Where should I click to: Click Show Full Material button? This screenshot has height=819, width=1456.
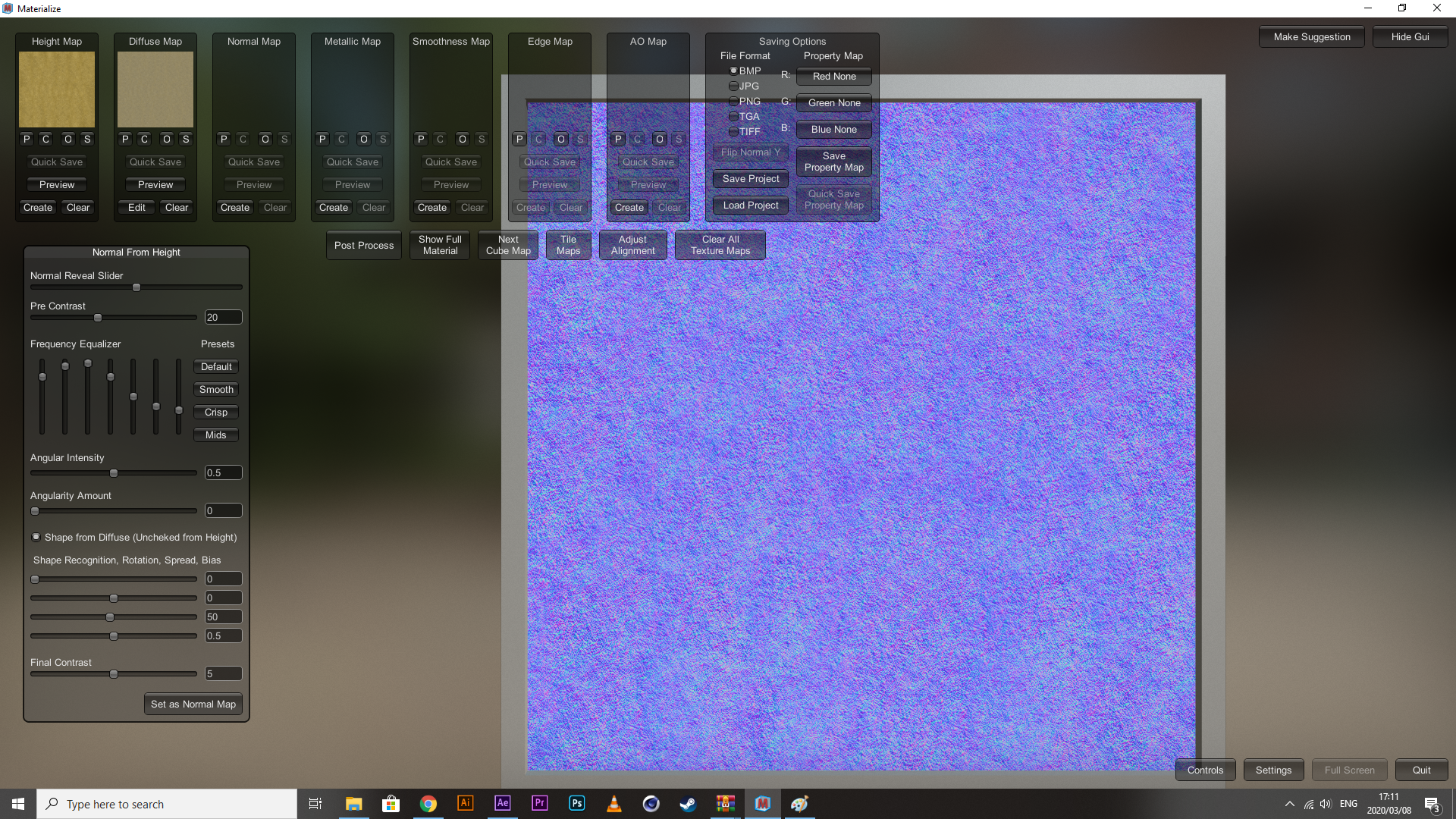[440, 245]
